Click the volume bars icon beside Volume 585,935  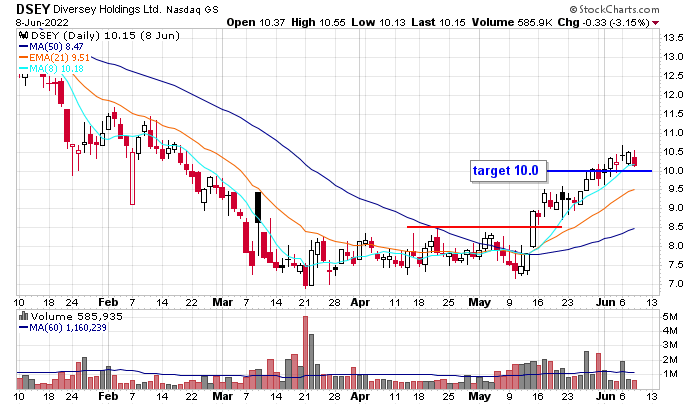pos(24,316)
